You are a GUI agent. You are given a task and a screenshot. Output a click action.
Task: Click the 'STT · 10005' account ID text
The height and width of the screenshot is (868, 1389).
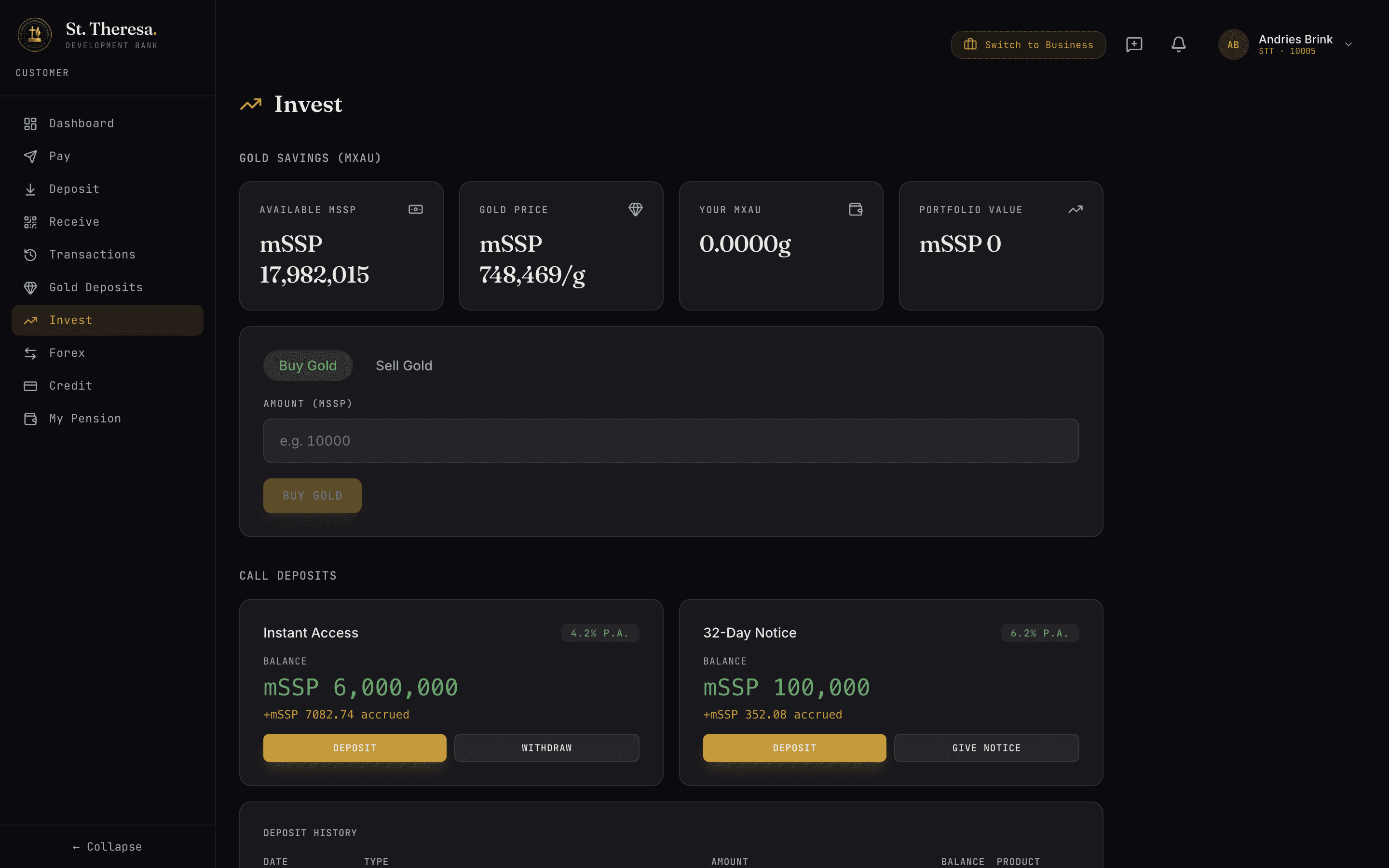point(1287,51)
